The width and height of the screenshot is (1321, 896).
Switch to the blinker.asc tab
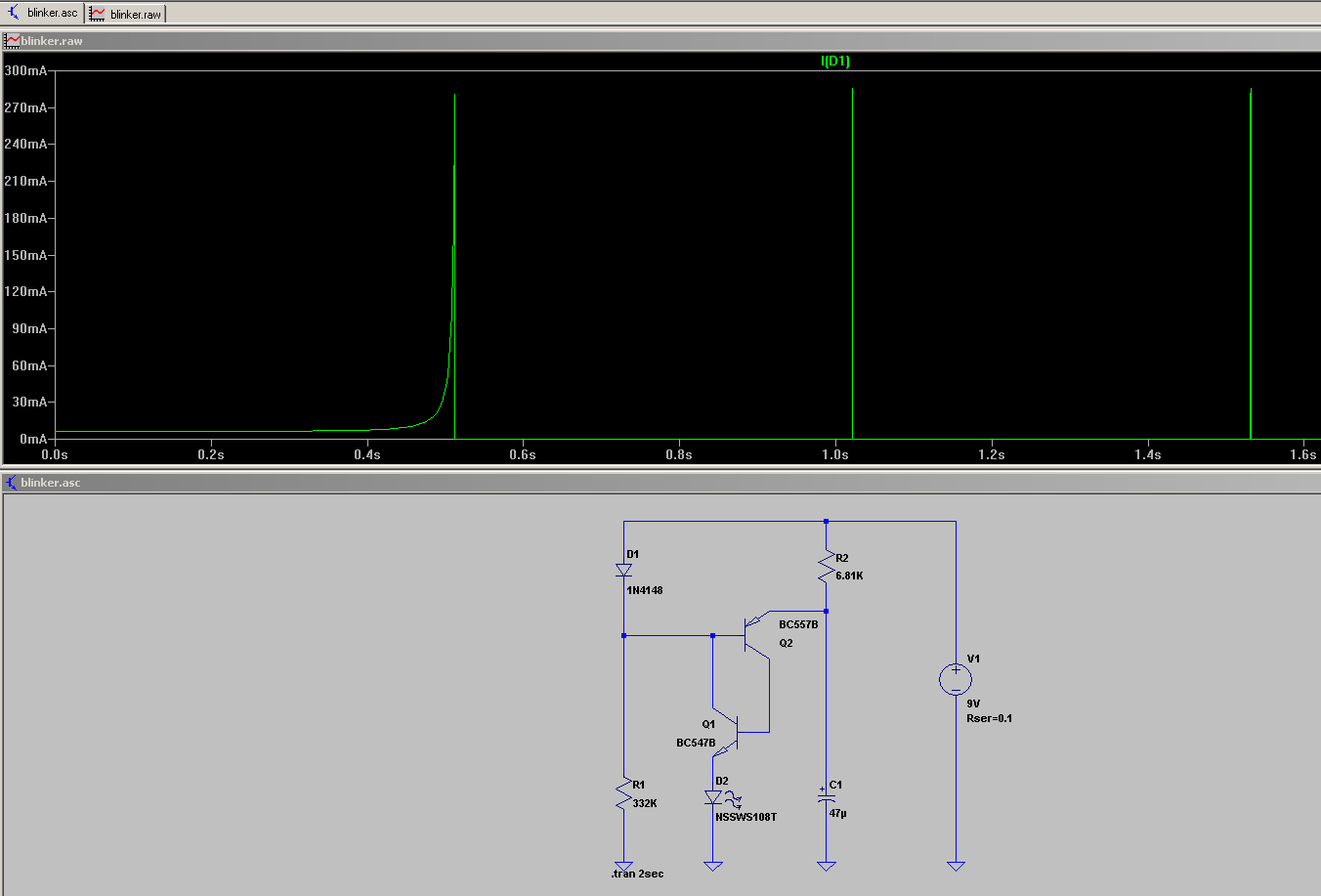click(43, 13)
